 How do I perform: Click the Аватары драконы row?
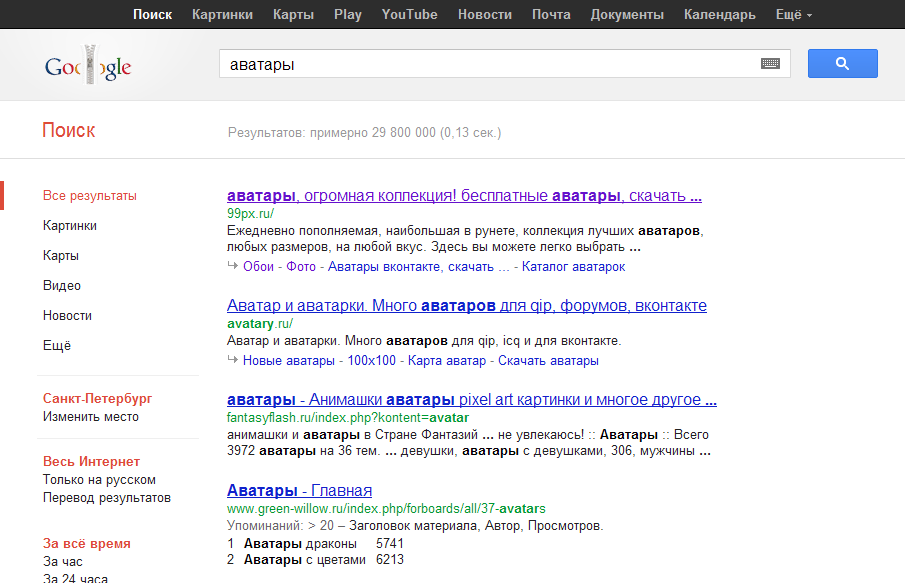pyautogui.click(x=315, y=544)
